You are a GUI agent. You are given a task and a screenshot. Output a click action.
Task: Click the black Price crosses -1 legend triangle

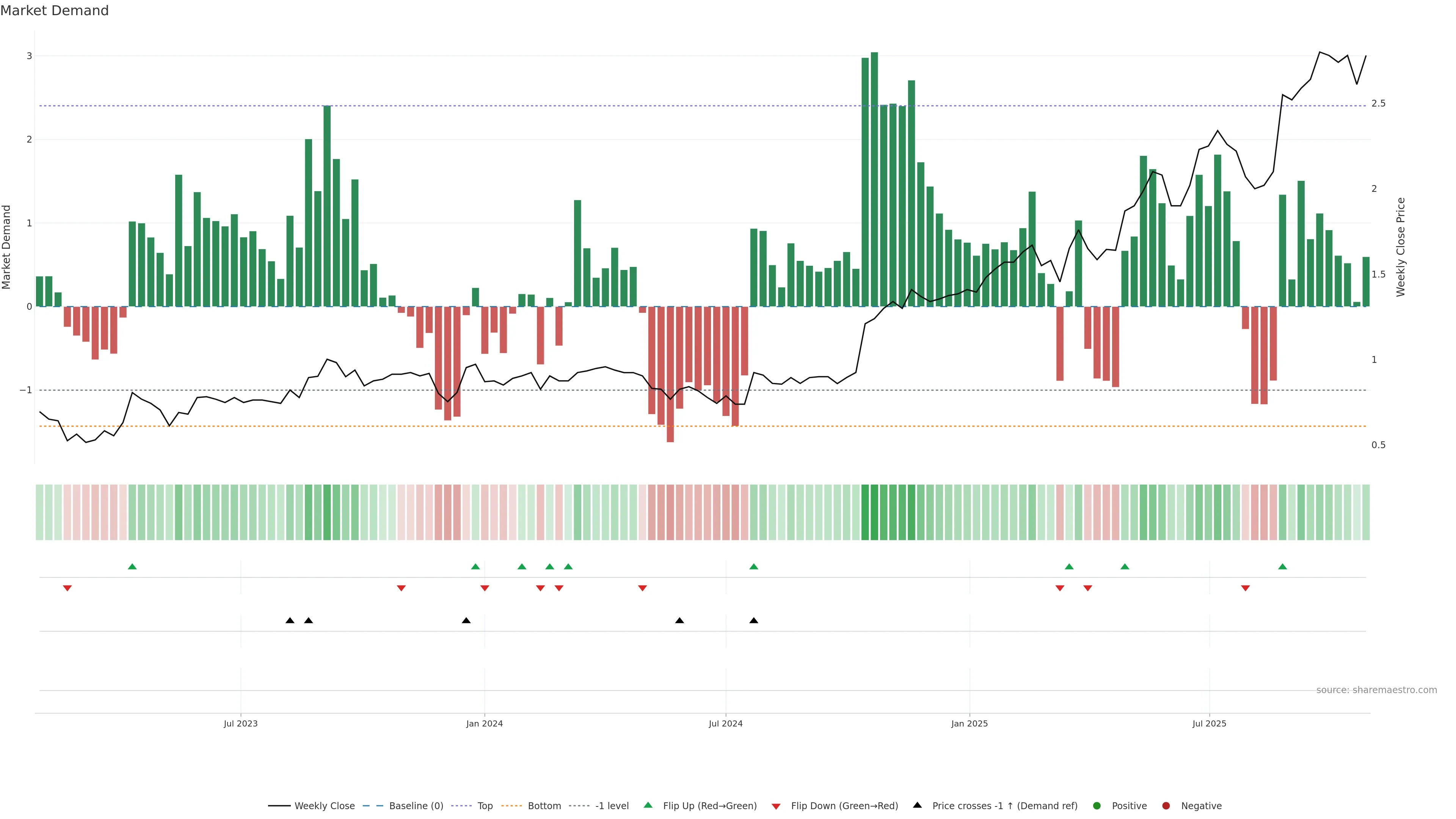(917, 805)
